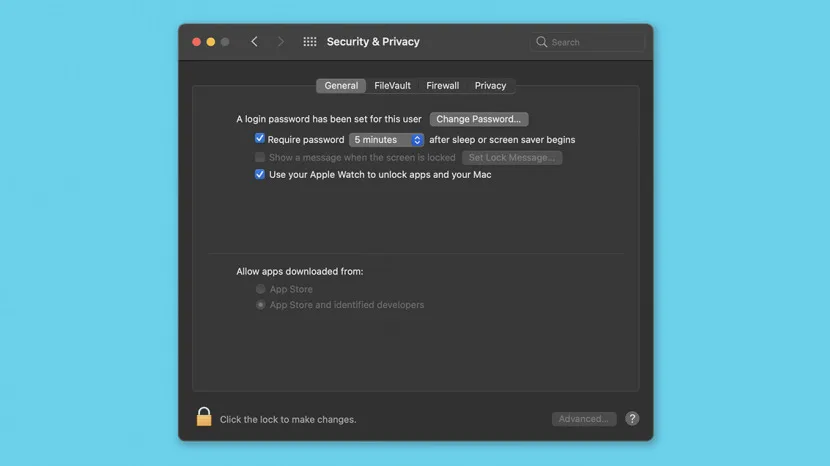Show all preferences grid icon

310,41
